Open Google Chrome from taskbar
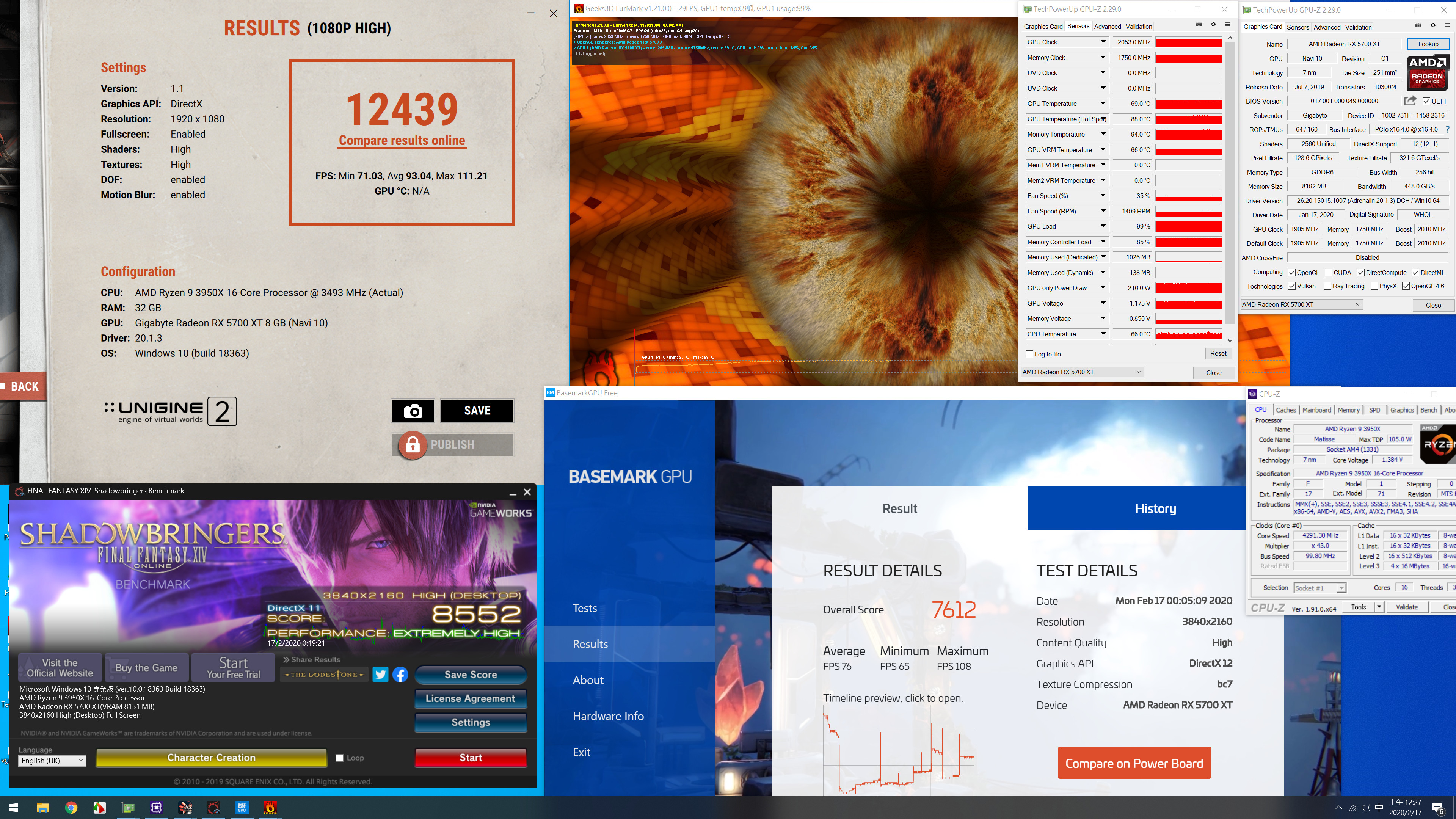1456x819 pixels. tap(71, 808)
